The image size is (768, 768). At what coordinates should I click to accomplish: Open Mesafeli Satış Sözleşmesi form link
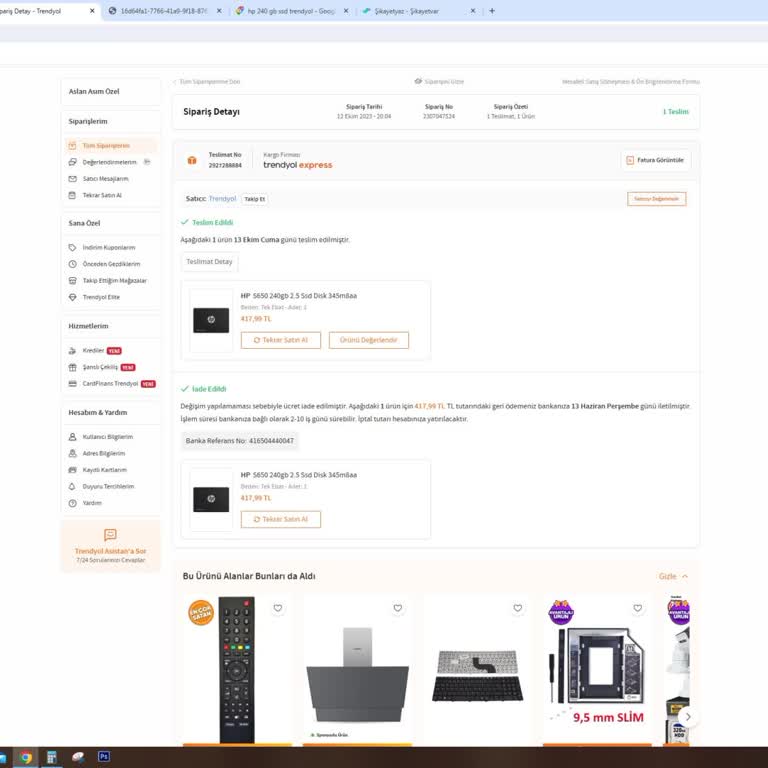point(630,82)
